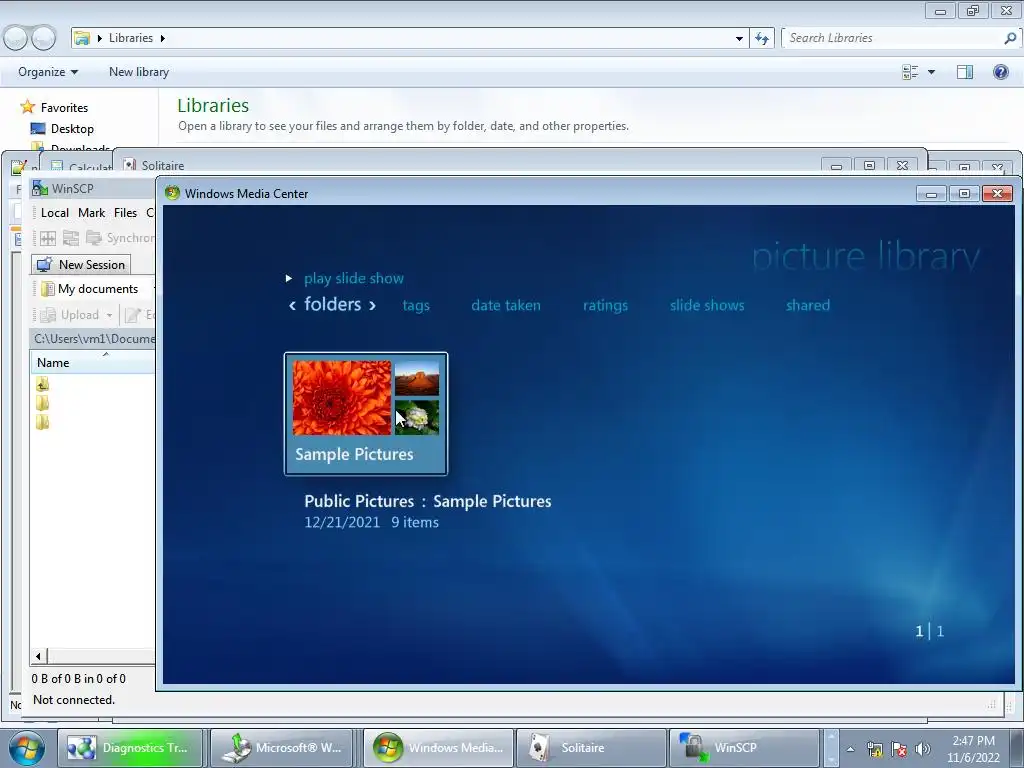Switch to WinSCP taskbar button
Image resolution: width=1024 pixels, height=768 pixels.
tap(744, 748)
